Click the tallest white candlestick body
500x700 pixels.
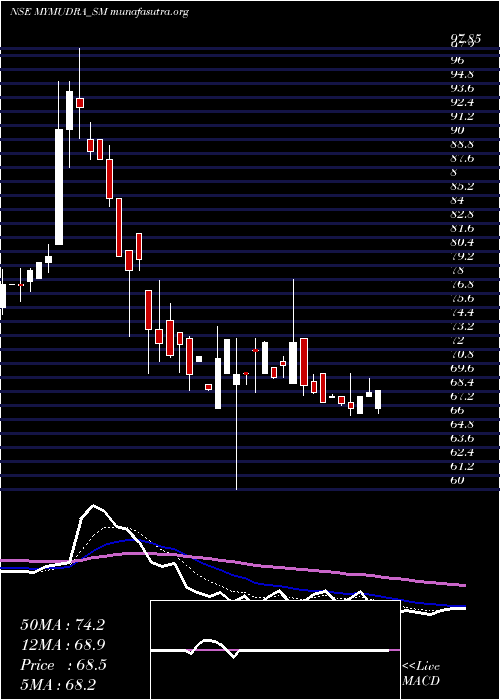pos(59,187)
